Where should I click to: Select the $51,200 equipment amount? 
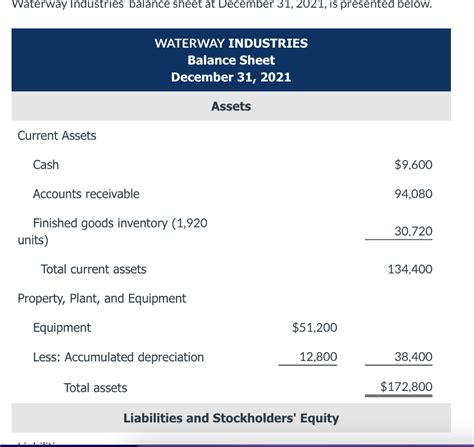(x=315, y=328)
